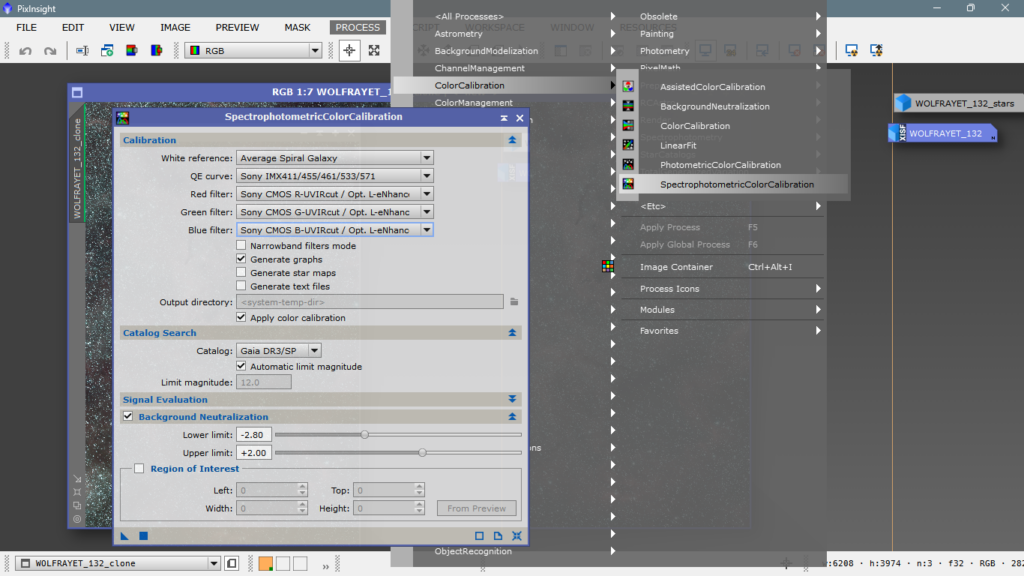This screenshot has width=1024, height=576.
Task: Click the Upper limit slider handle
Action: [423, 453]
